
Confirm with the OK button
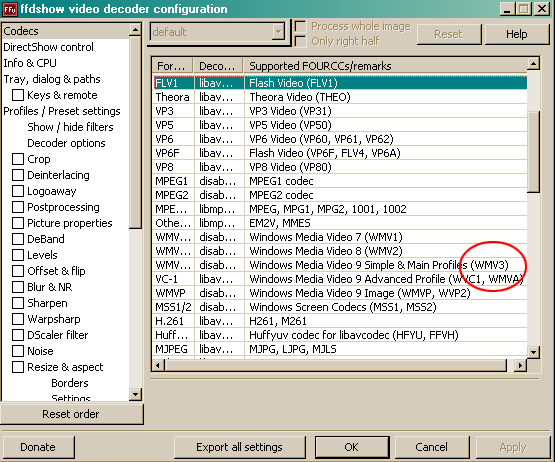click(x=352, y=447)
